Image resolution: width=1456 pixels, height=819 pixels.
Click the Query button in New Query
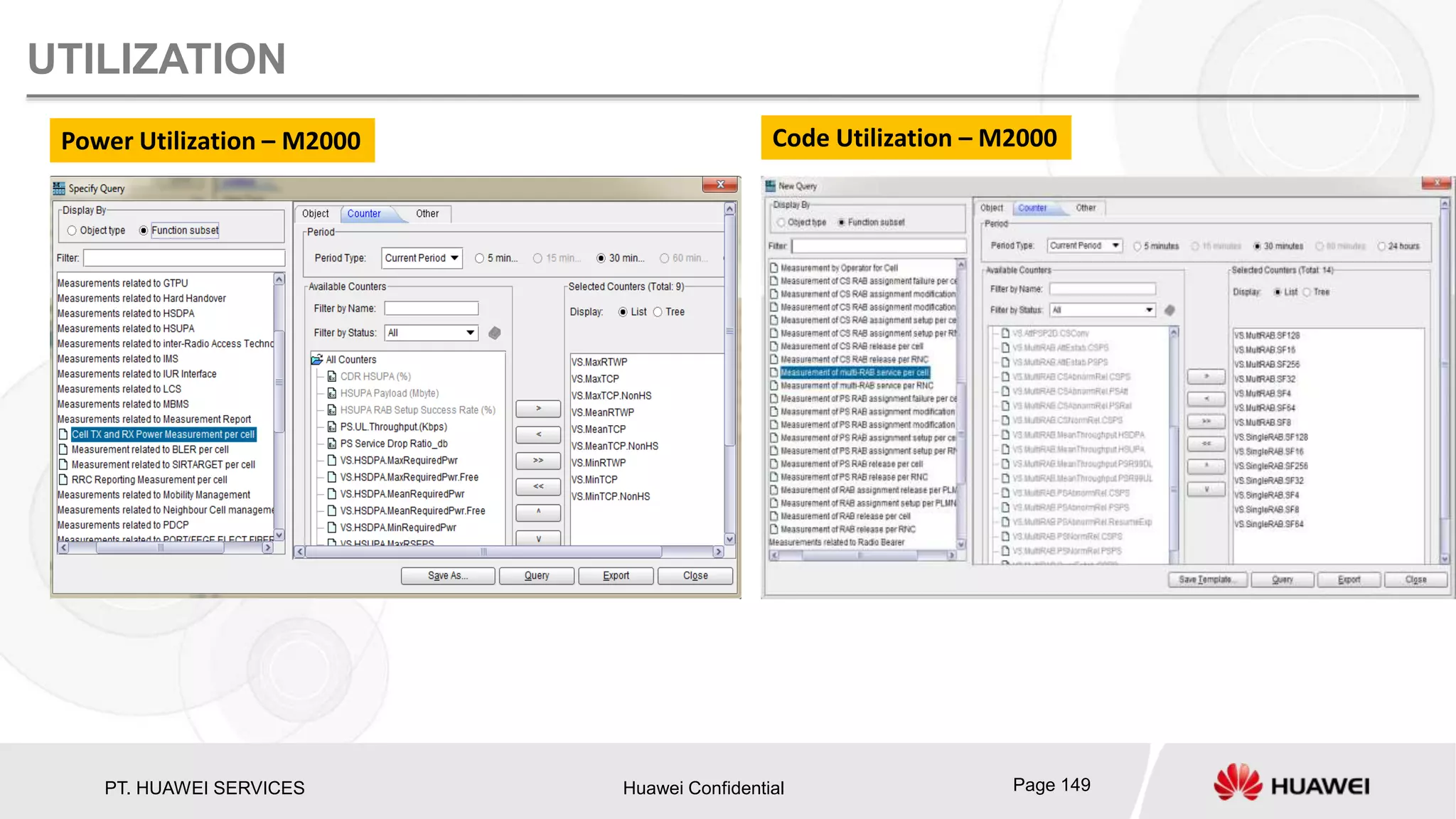(x=1282, y=580)
